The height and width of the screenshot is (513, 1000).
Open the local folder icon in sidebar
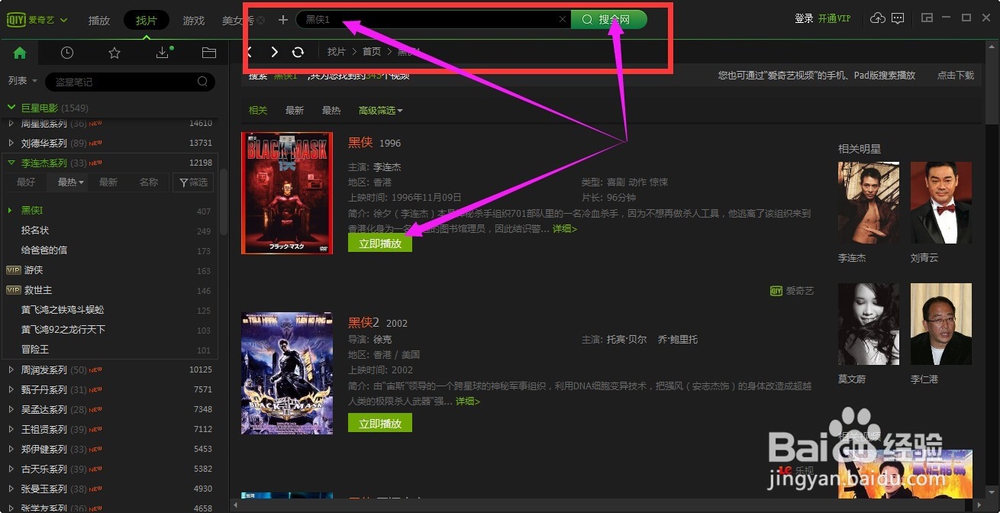(x=209, y=53)
